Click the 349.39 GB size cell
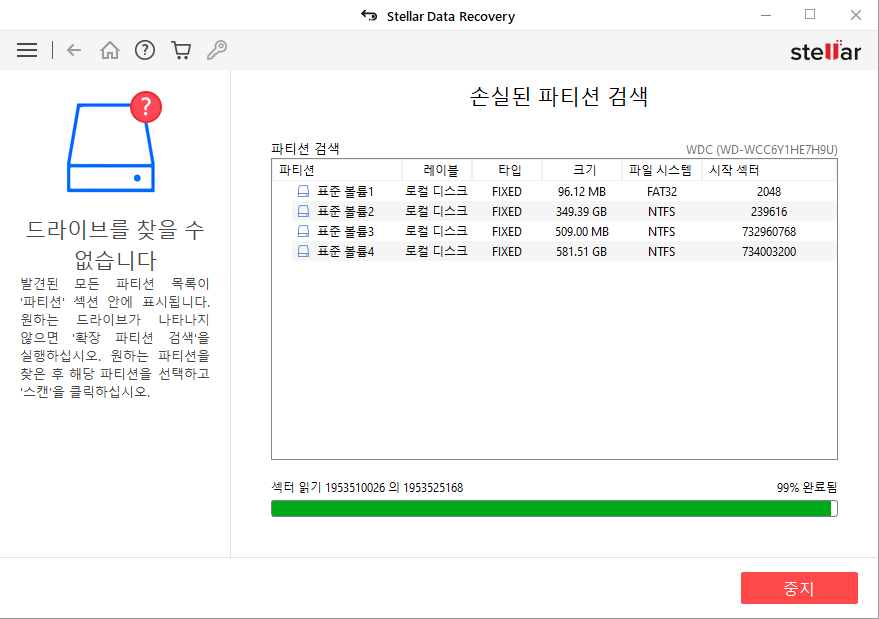The height and width of the screenshot is (619, 879). (x=581, y=212)
